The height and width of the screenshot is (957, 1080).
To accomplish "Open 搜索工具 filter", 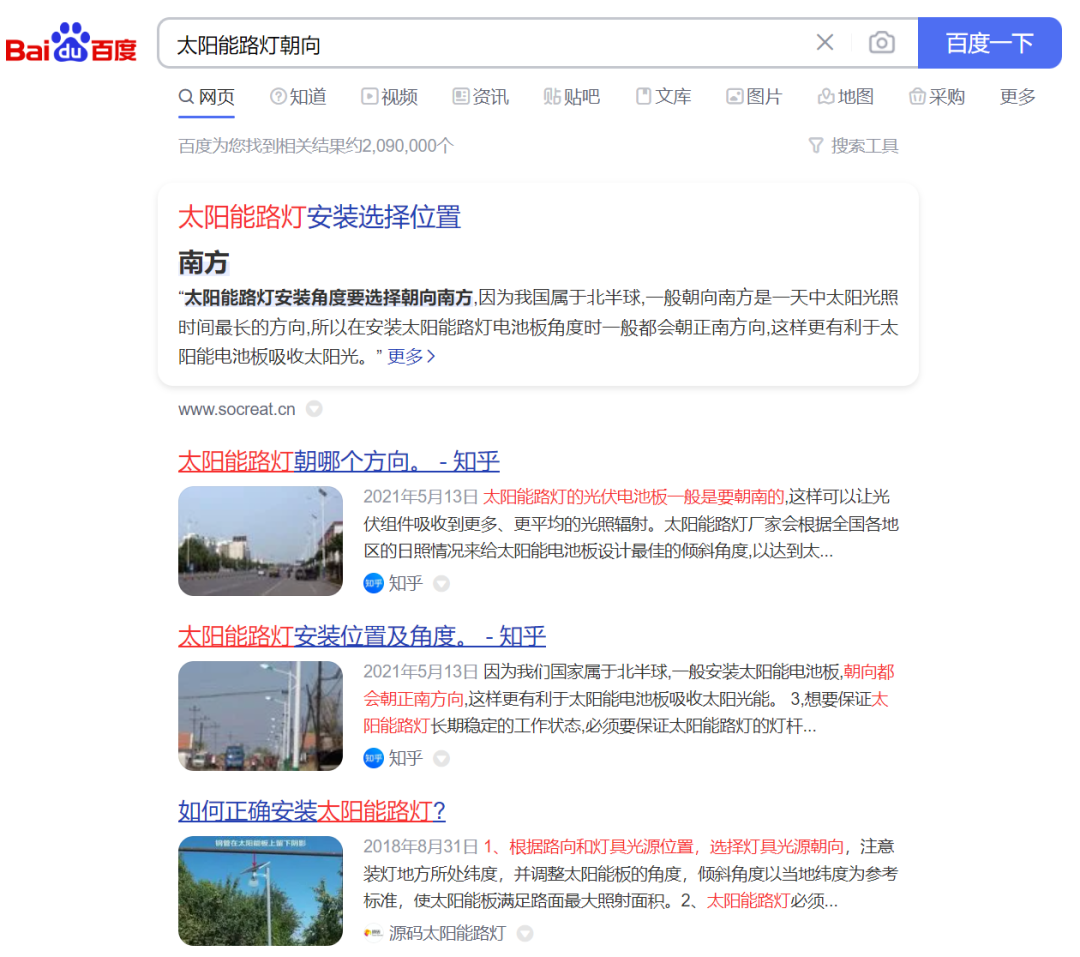I will (853, 146).
